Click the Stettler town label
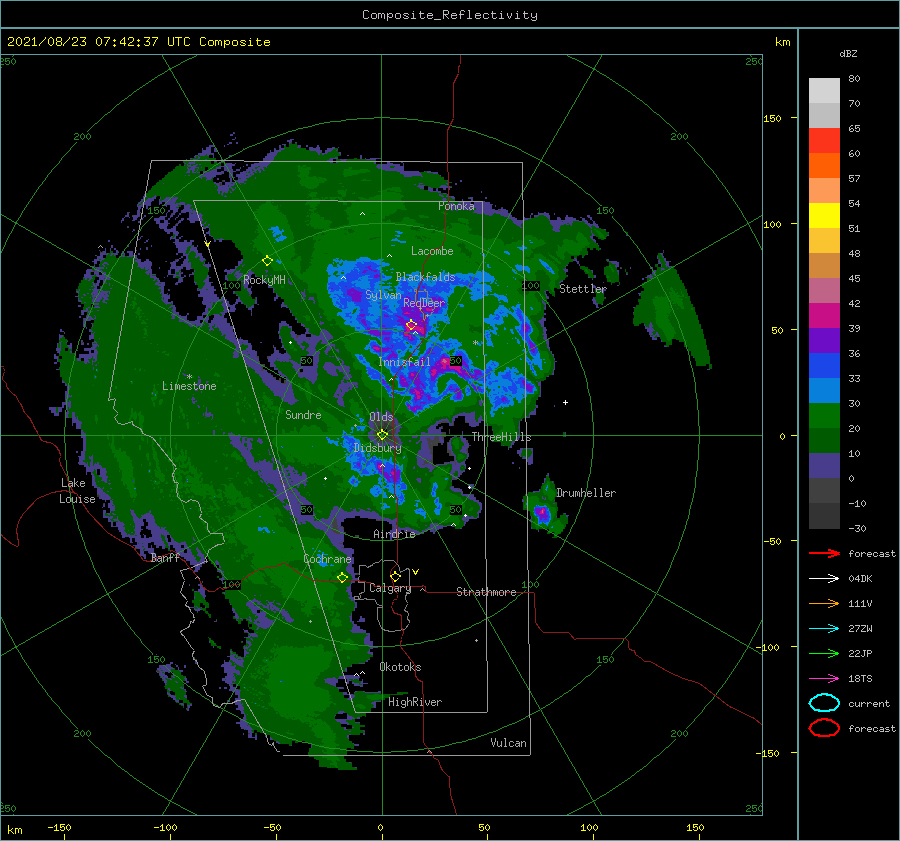 (x=583, y=289)
